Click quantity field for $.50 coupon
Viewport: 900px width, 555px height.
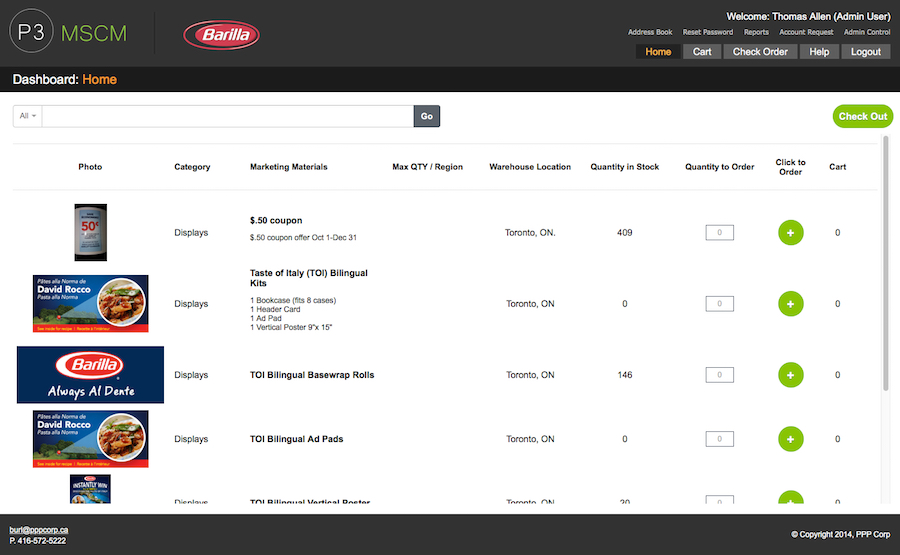click(x=719, y=232)
